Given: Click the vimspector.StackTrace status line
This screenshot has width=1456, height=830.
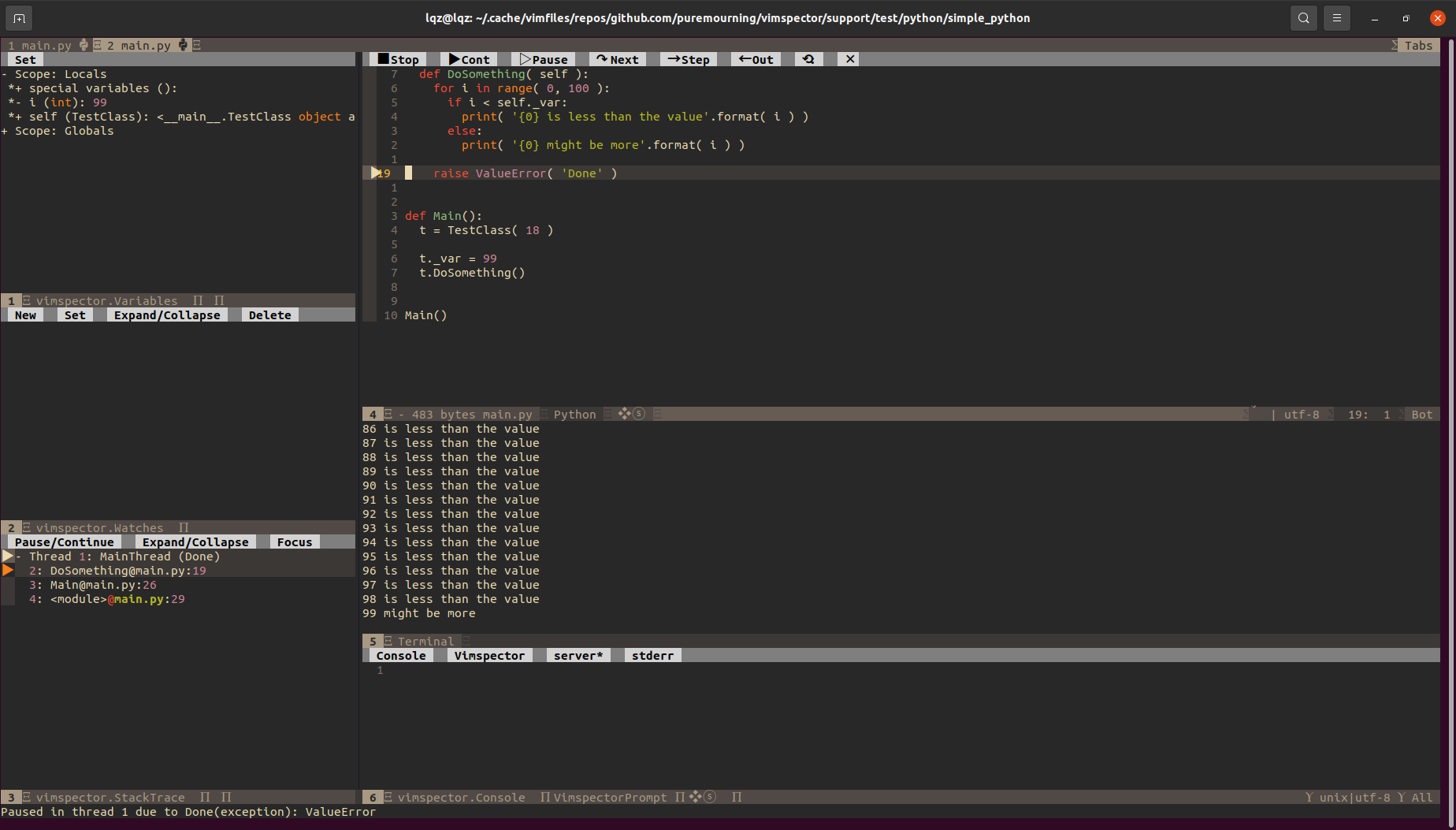Looking at the screenshot, I should click(178, 797).
